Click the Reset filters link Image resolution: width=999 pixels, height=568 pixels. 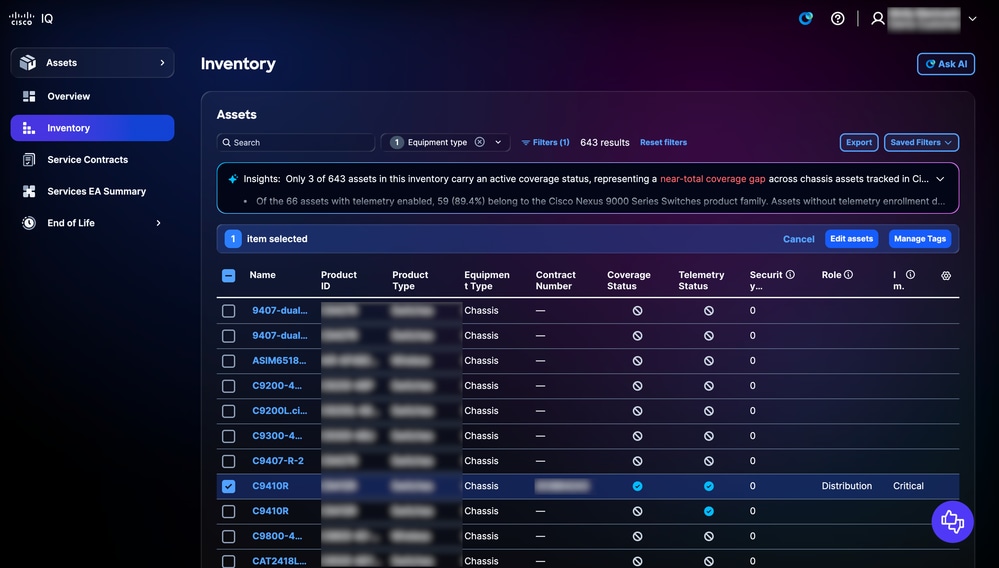point(663,143)
